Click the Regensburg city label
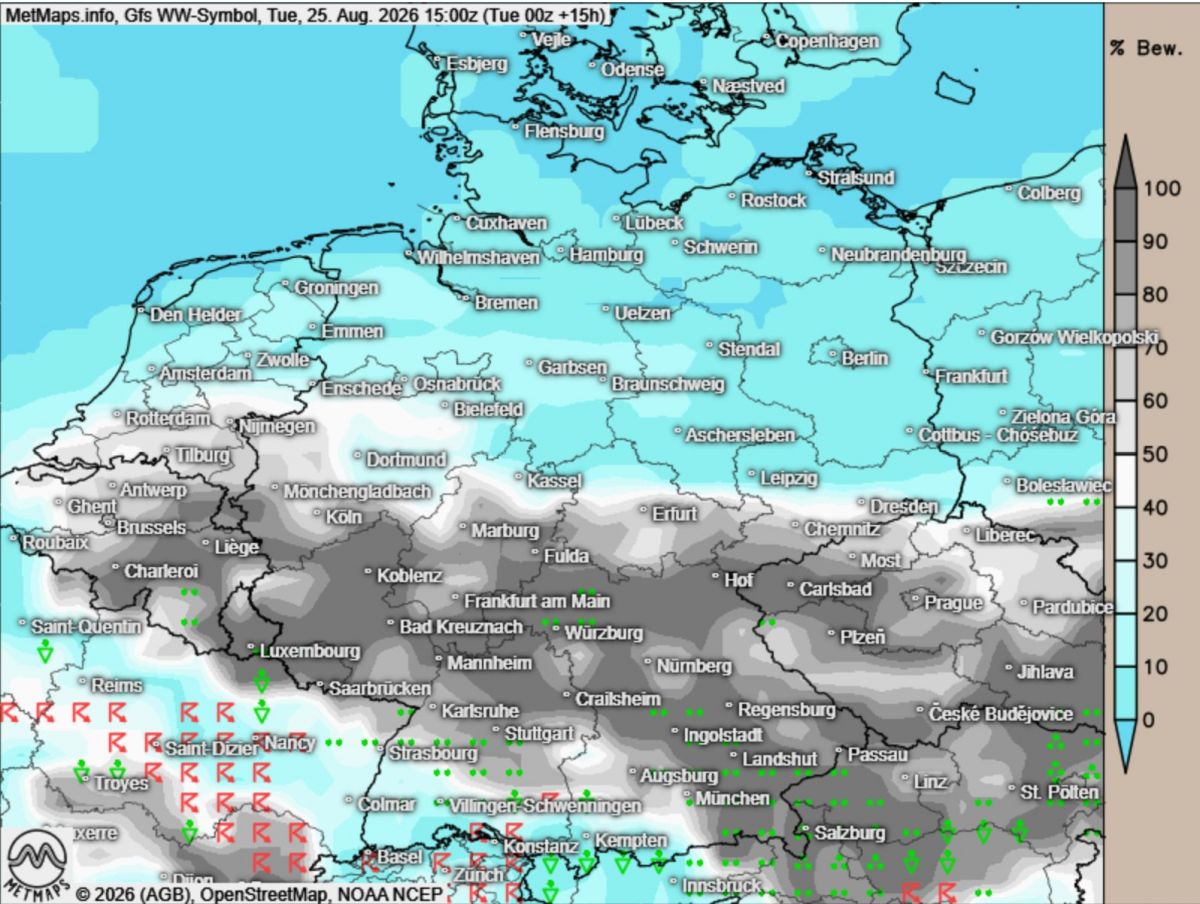 (786, 709)
